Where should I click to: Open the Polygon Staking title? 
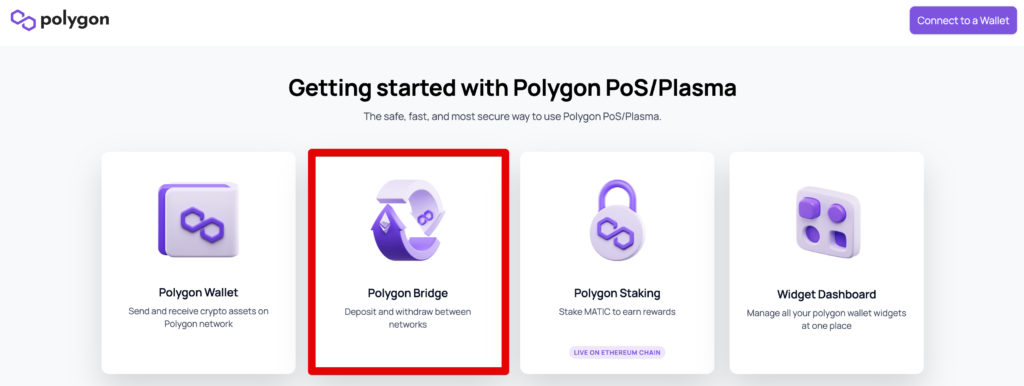point(617,293)
